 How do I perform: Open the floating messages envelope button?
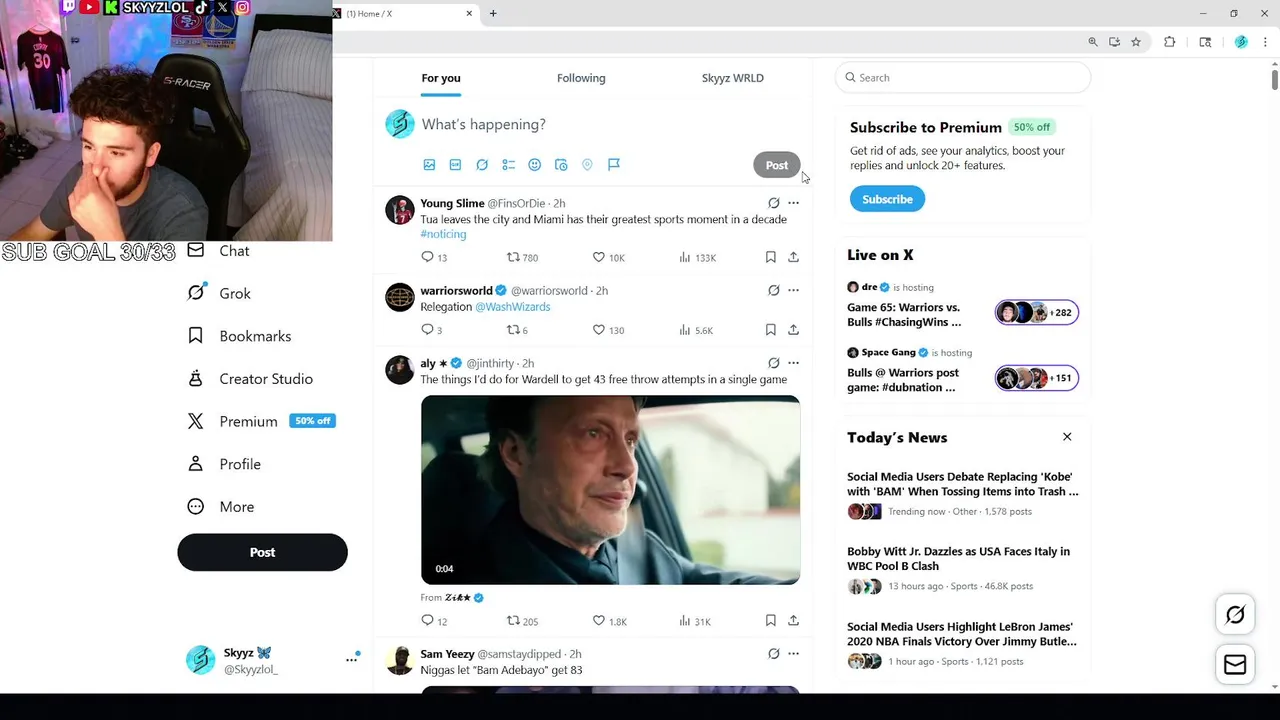click(x=1235, y=665)
